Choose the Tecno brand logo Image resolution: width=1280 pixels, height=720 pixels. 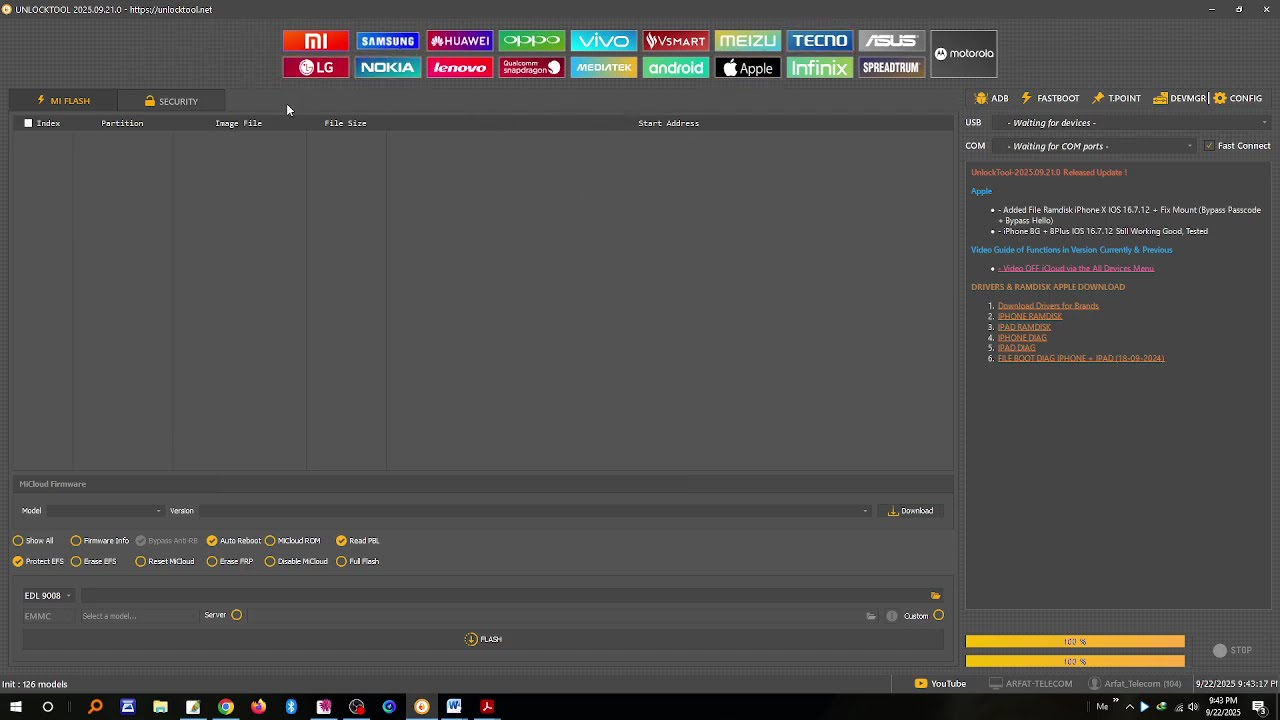point(820,41)
